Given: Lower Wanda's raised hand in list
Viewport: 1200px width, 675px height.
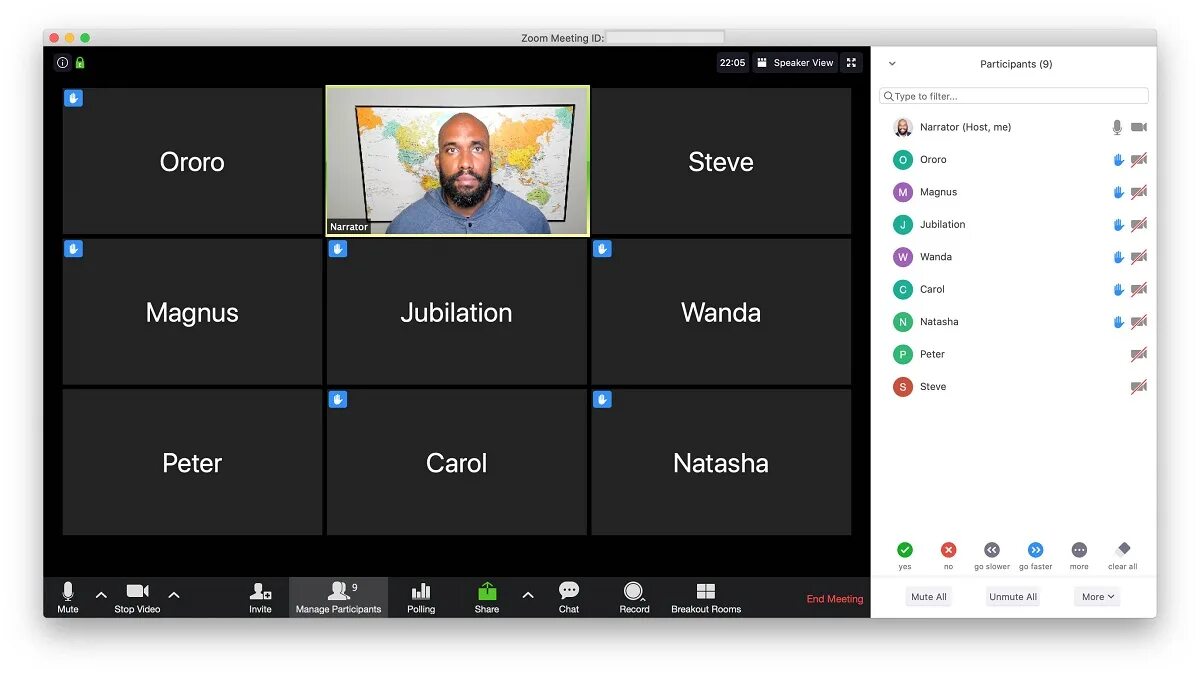Looking at the screenshot, I should point(1119,257).
